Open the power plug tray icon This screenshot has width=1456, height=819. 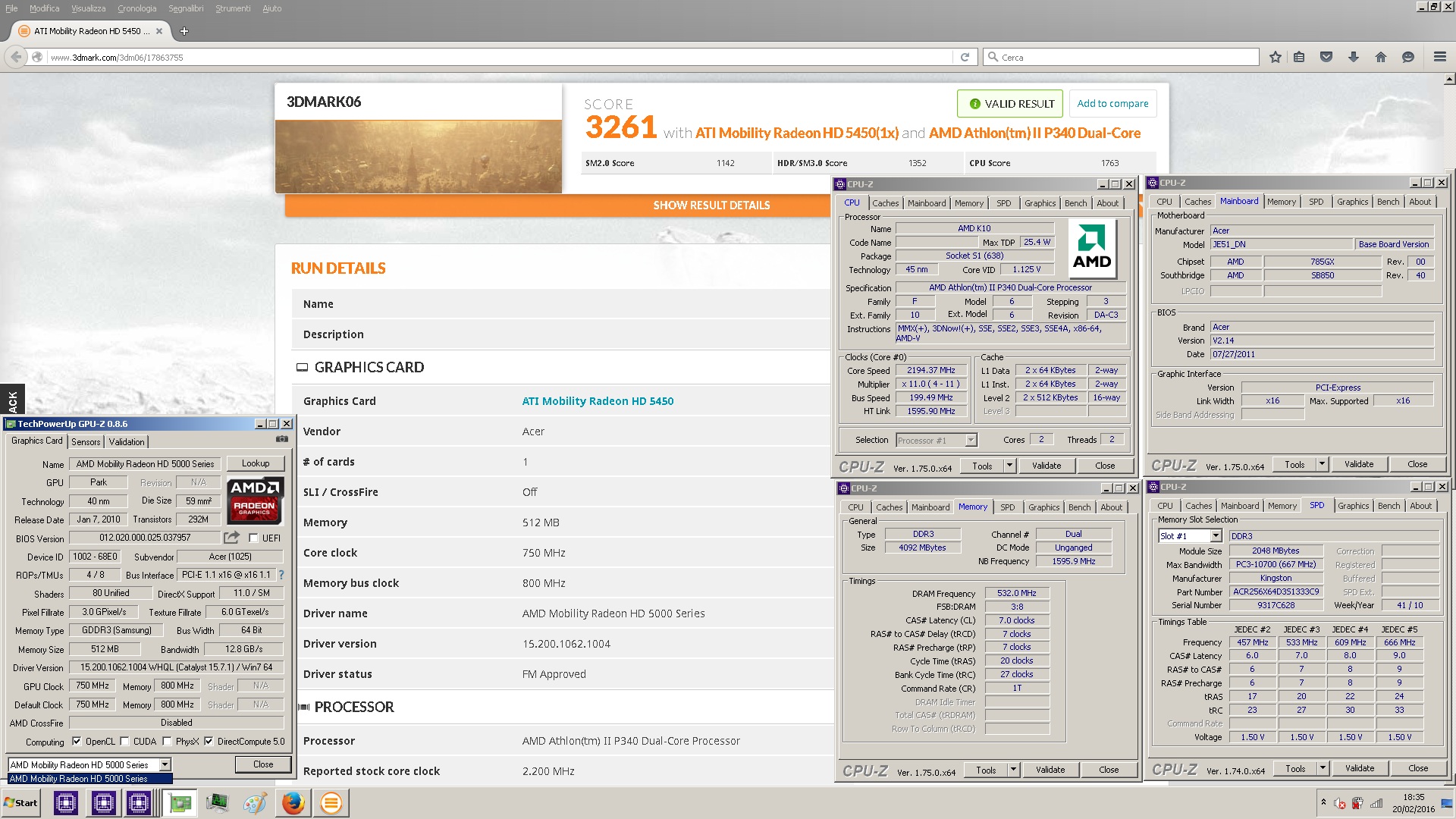tap(1357, 803)
